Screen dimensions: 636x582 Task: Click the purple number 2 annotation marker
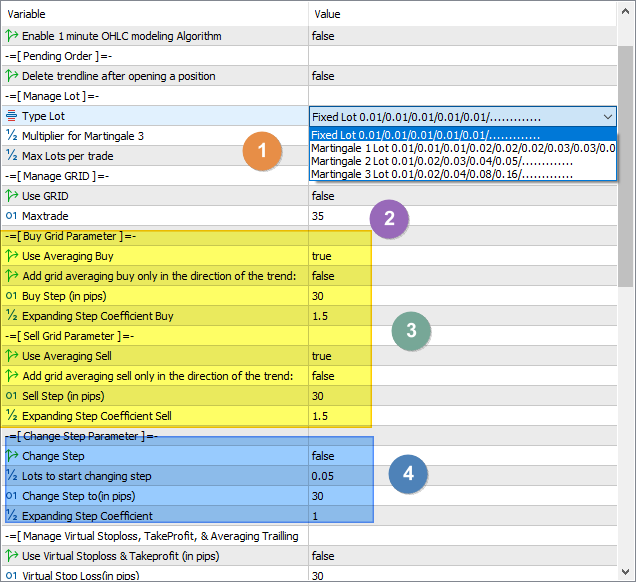(x=390, y=219)
